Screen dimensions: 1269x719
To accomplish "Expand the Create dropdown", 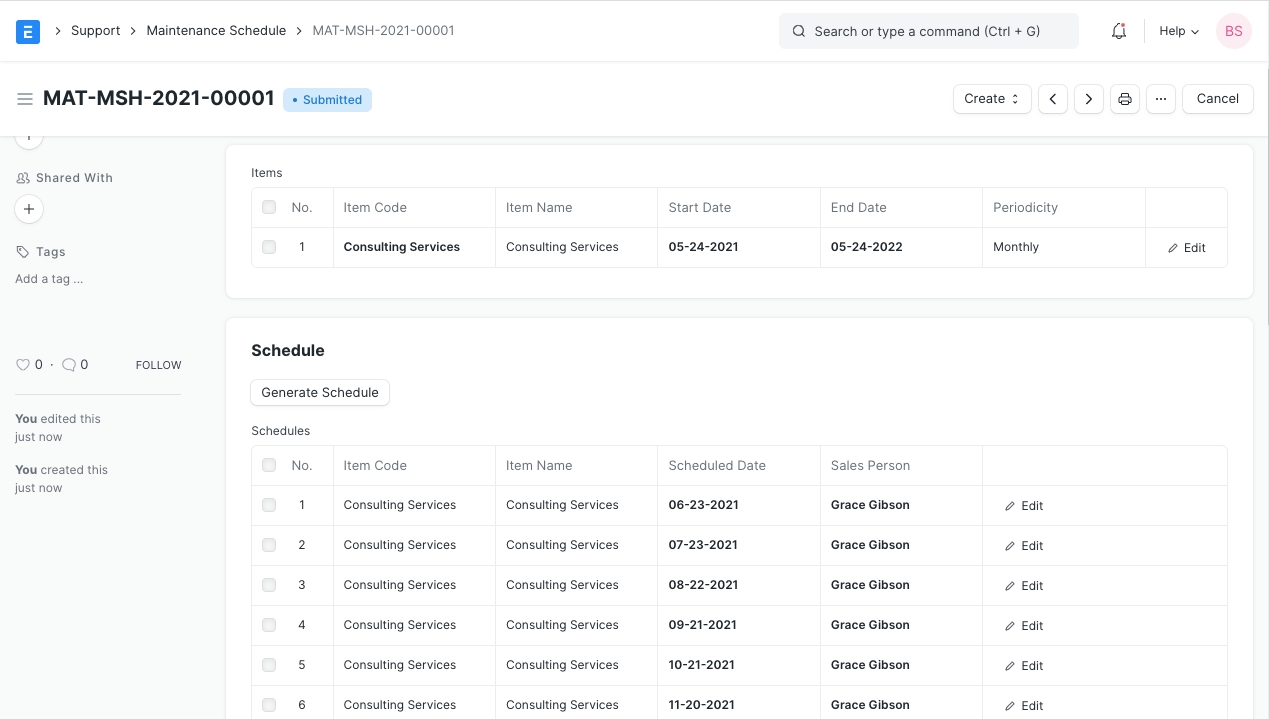I will [x=991, y=99].
